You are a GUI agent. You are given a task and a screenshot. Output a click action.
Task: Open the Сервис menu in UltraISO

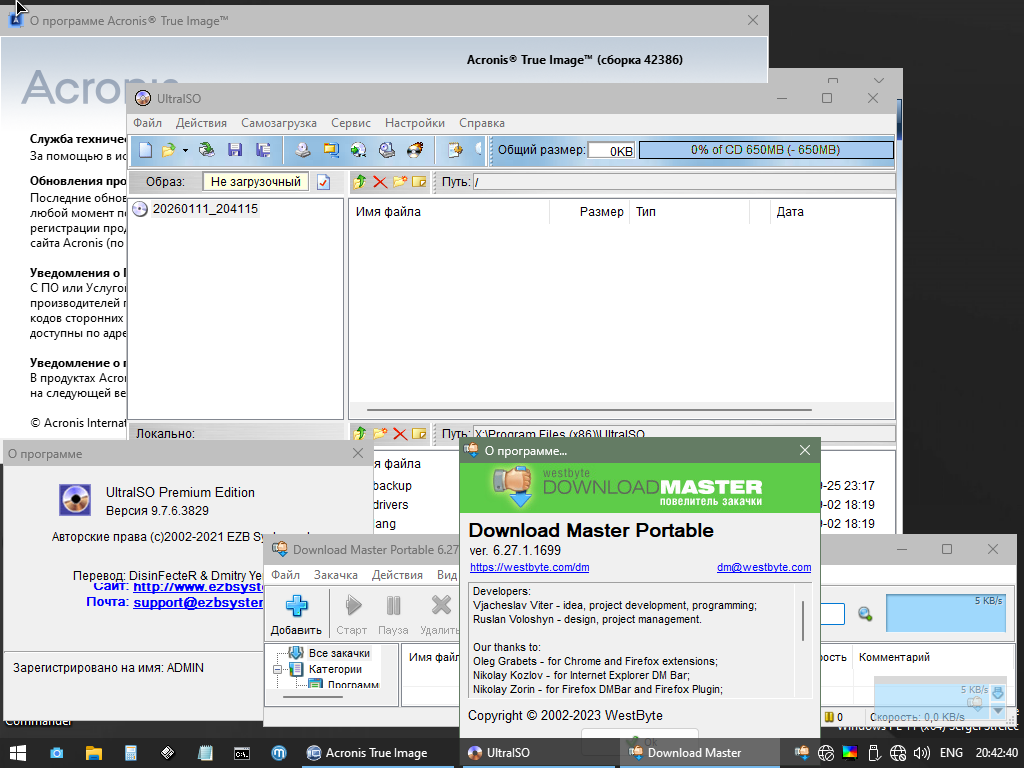click(x=351, y=123)
